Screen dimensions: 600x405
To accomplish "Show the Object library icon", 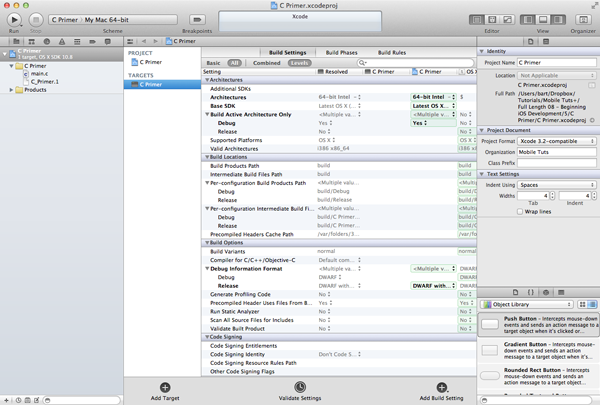I will click(x=546, y=292).
